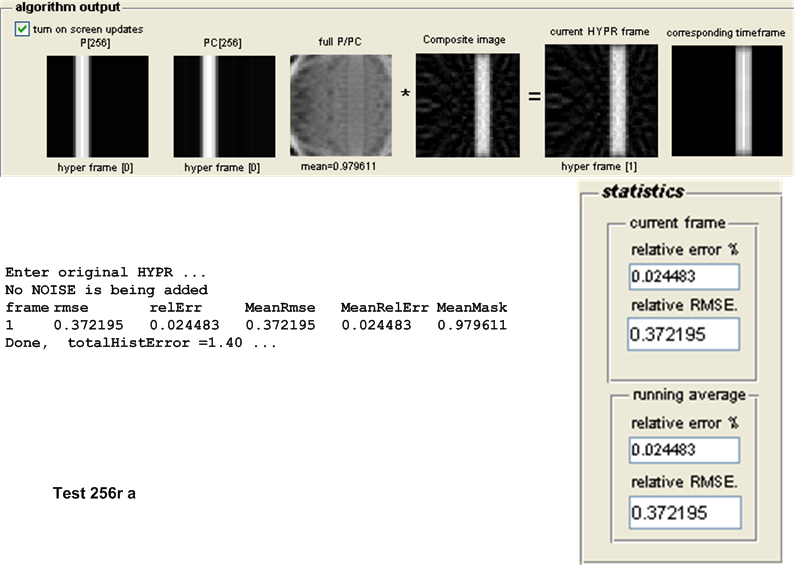Click hyper frame [0] label under P[256]
This screenshot has height=565, width=794.
click(x=98, y=167)
